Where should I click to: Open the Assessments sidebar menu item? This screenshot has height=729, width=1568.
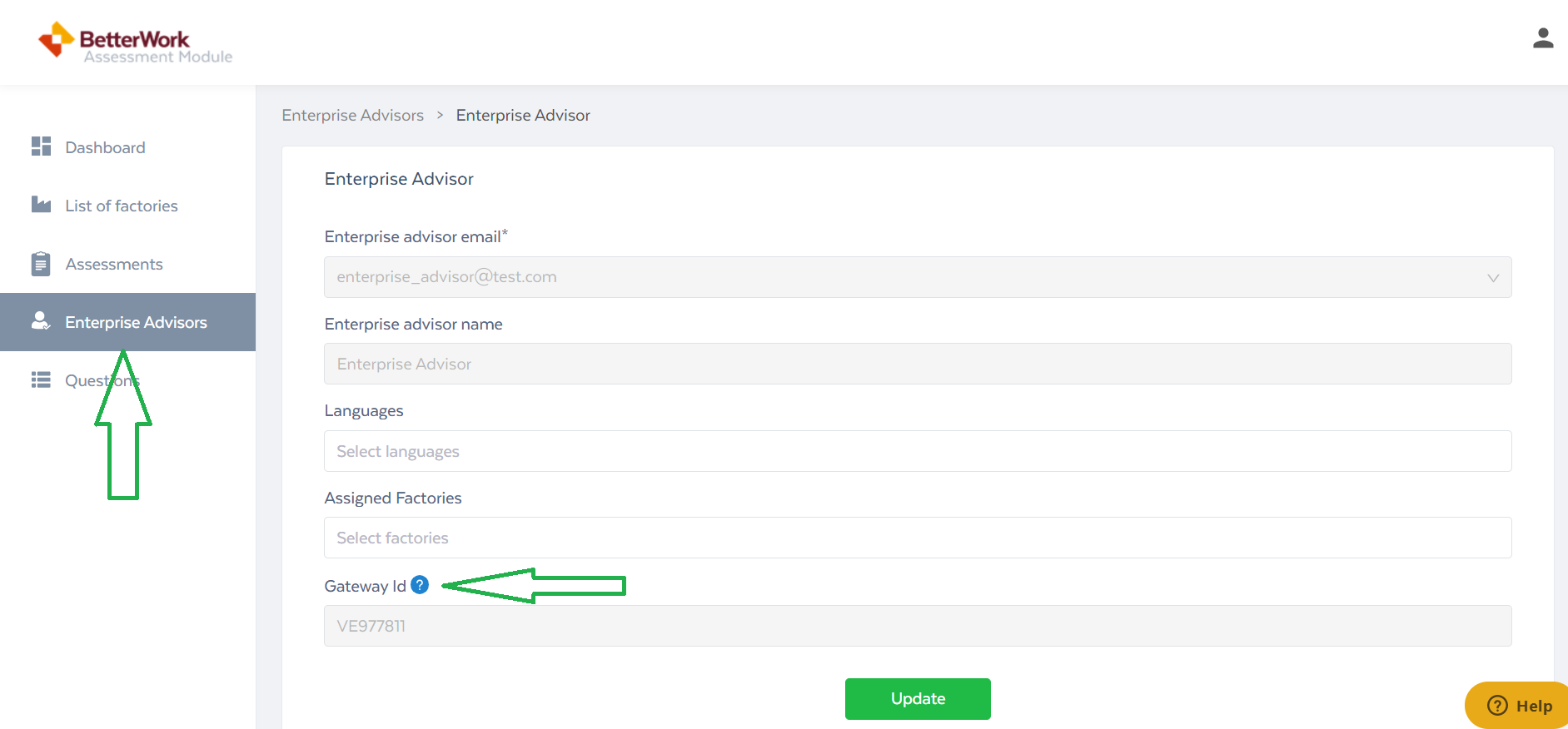[114, 264]
